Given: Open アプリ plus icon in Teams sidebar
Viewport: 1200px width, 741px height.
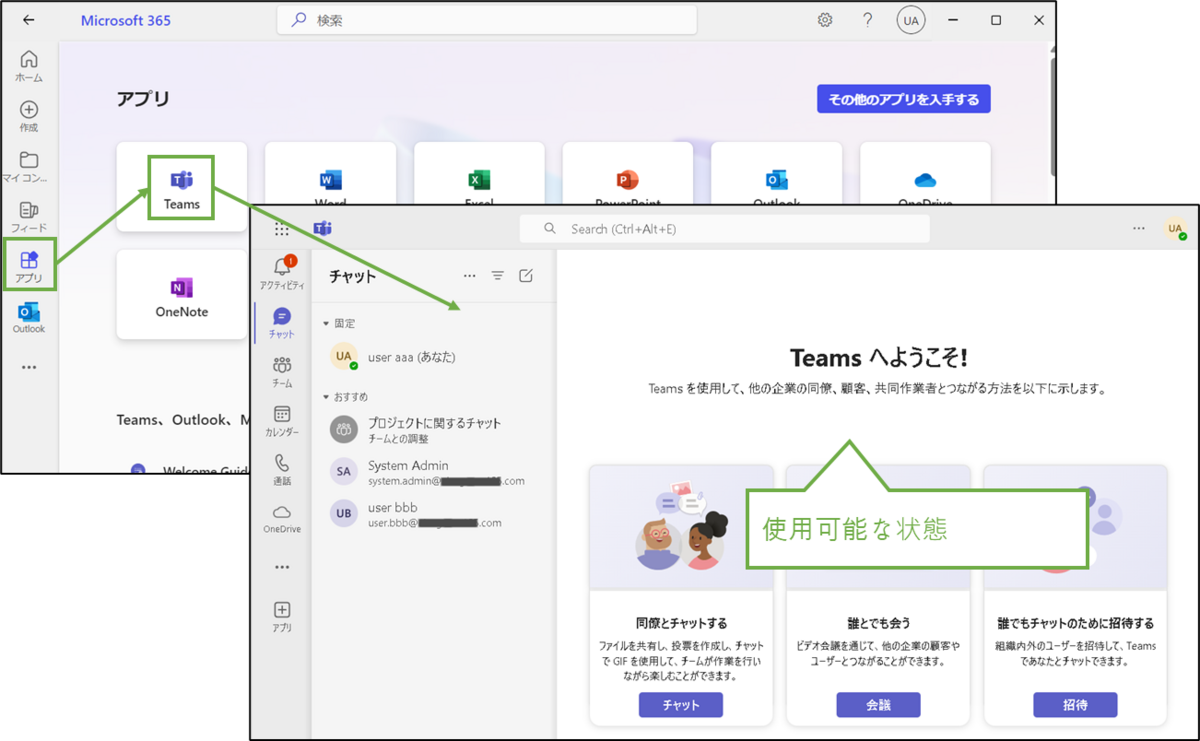Looking at the screenshot, I should click(x=282, y=616).
